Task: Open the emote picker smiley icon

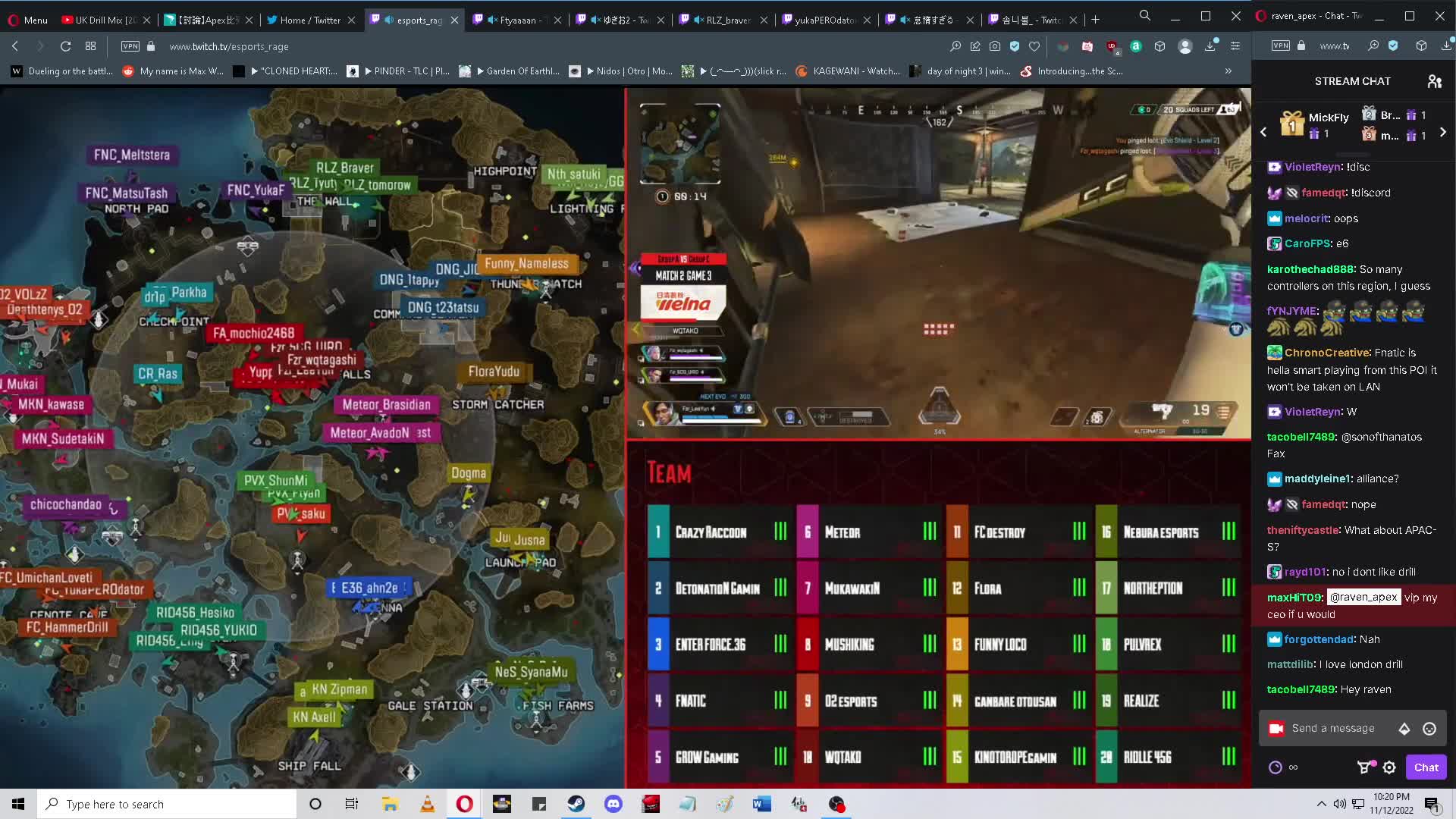Action: (x=1429, y=729)
